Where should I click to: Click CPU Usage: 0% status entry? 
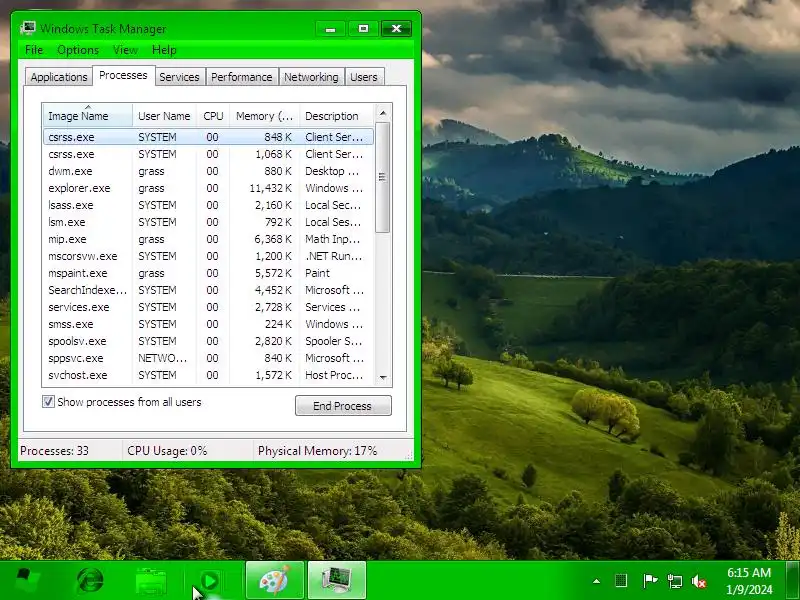coord(167,451)
